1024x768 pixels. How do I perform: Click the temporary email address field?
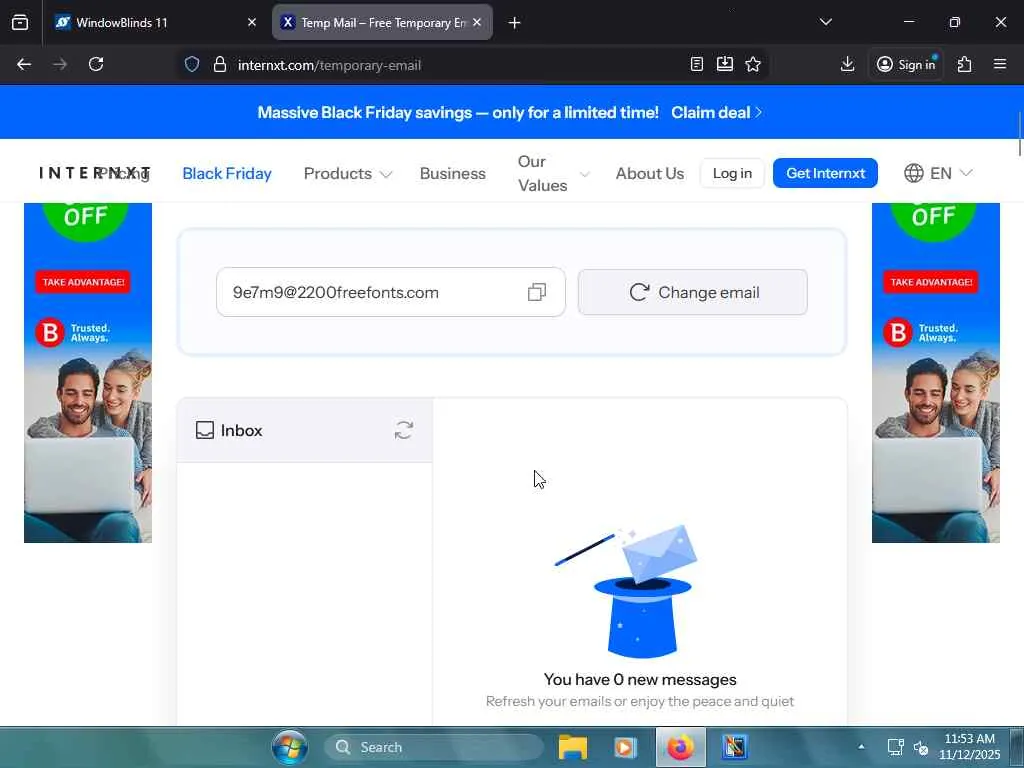391,292
